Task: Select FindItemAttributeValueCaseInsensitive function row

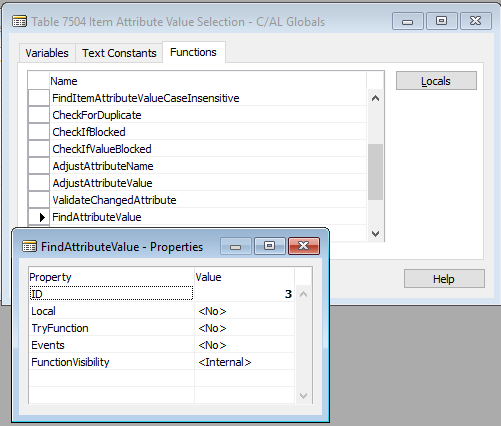Action: click(208, 98)
